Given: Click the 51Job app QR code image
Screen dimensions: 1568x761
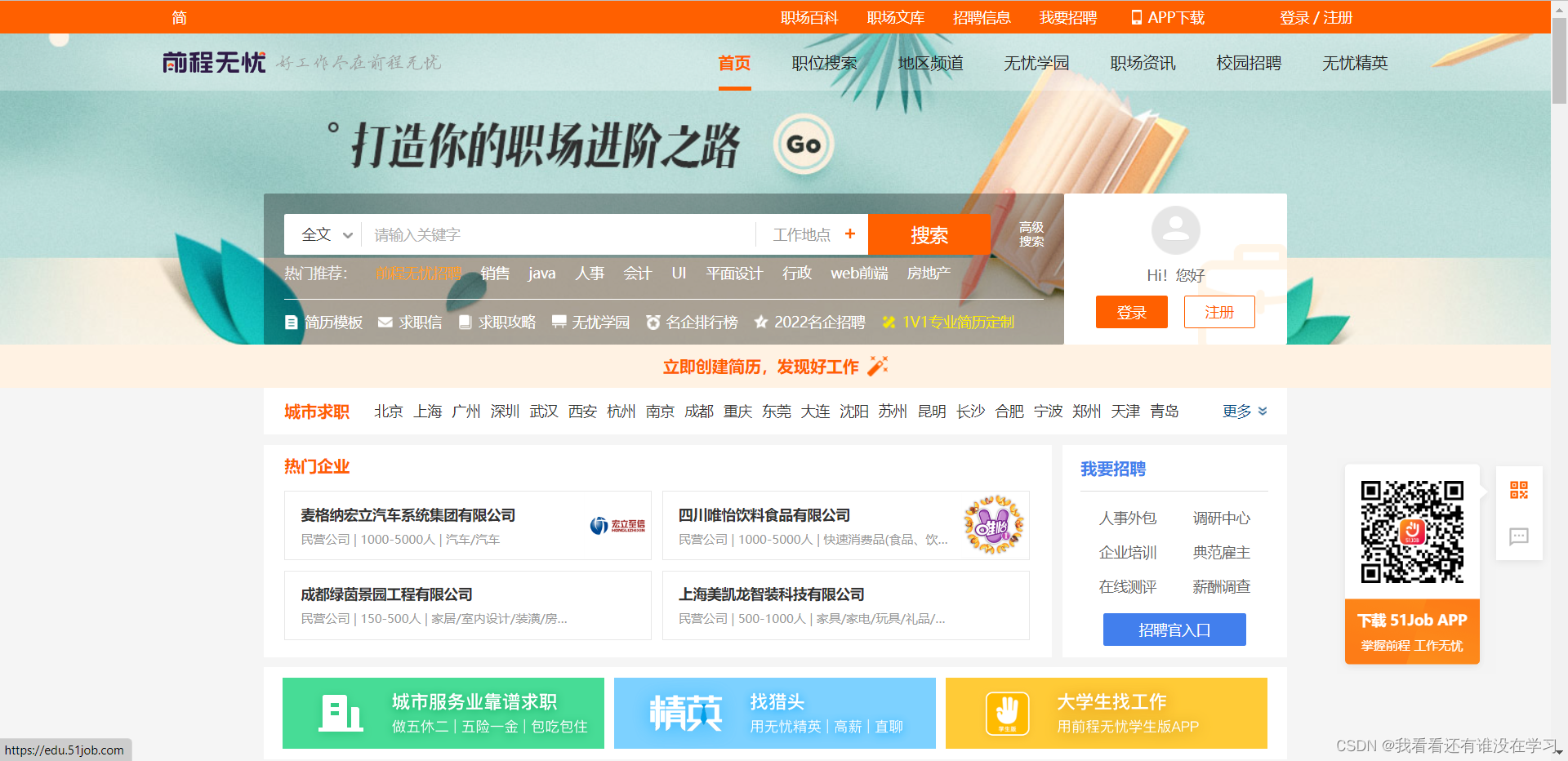Looking at the screenshot, I should tap(1412, 532).
